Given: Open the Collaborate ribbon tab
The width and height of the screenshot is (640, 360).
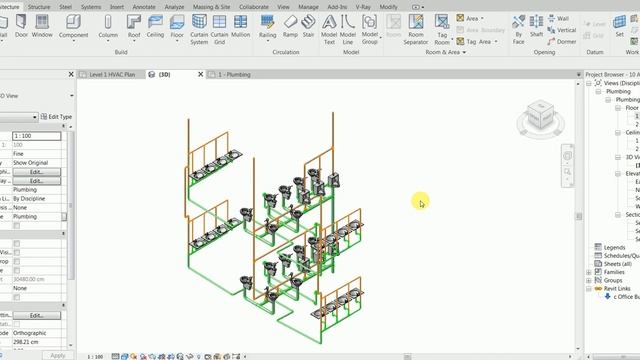Looking at the screenshot, I should click(254, 7).
